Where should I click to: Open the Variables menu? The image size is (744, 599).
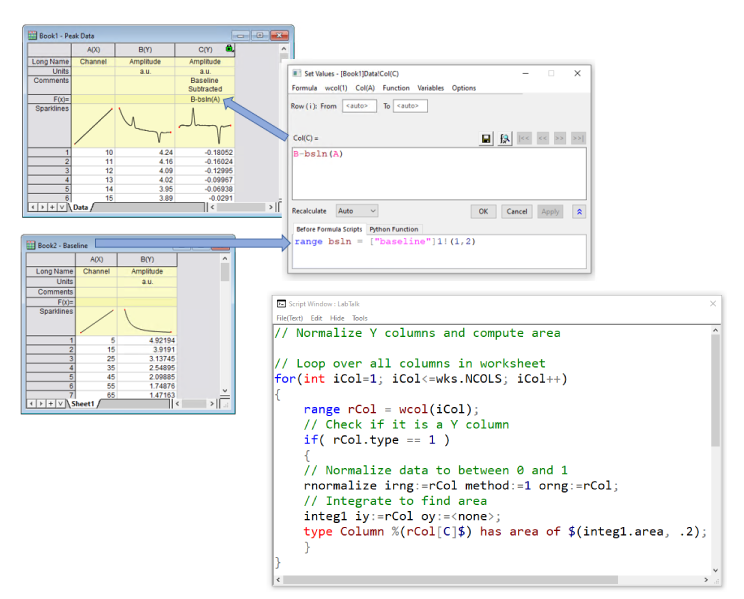[x=430, y=88]
